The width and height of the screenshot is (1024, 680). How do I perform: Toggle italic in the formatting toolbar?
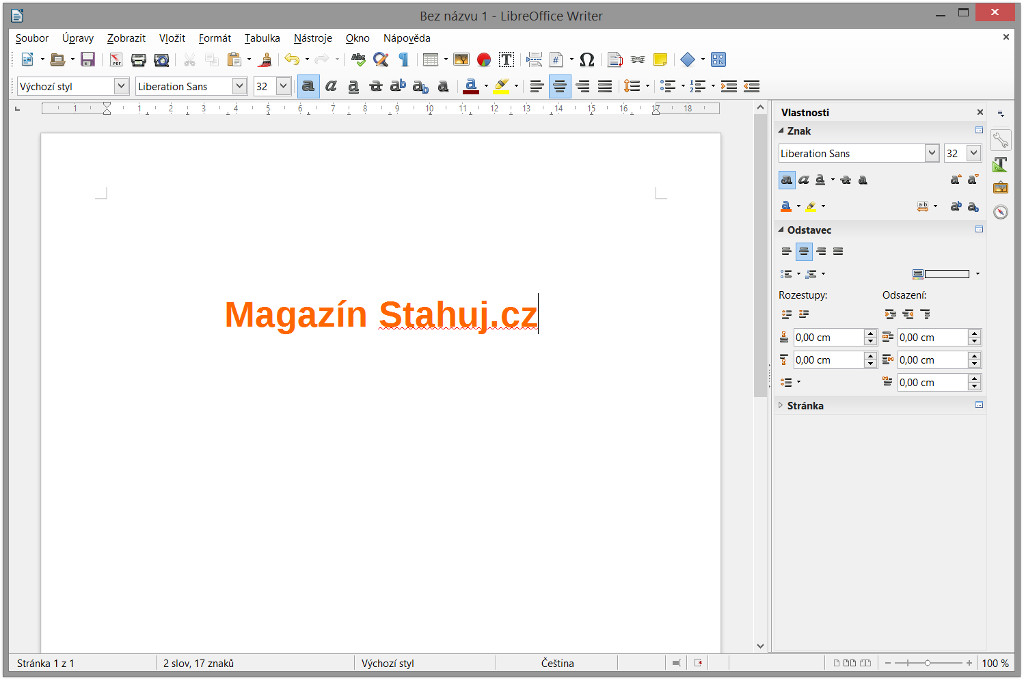(x=331, y=86)
